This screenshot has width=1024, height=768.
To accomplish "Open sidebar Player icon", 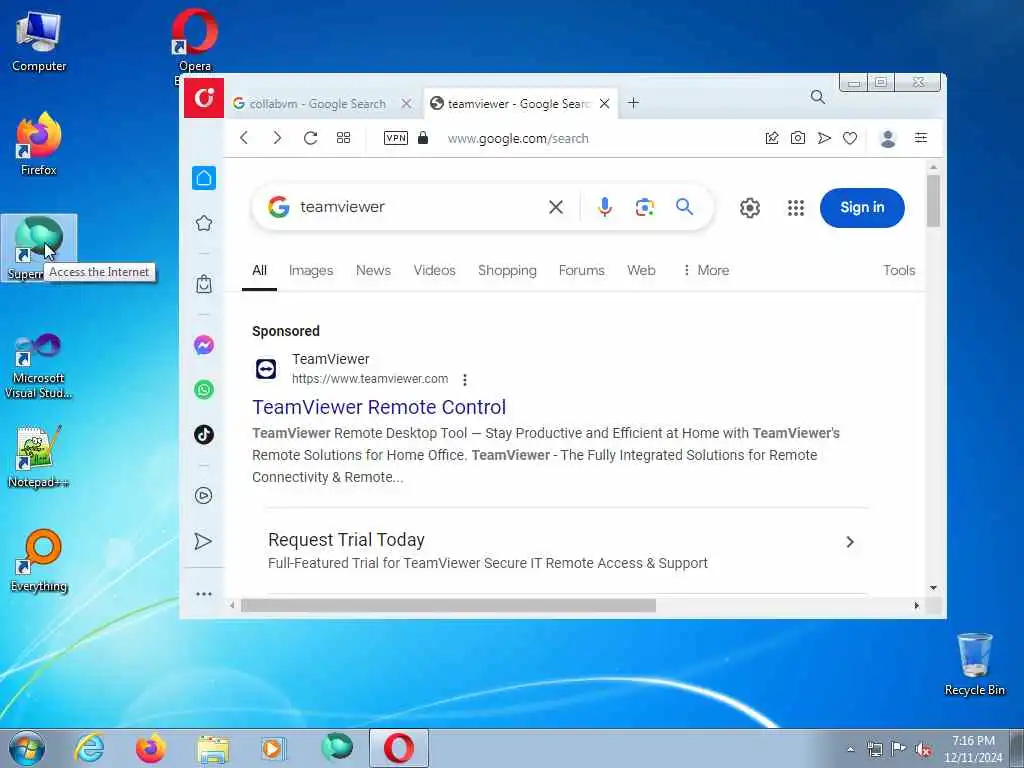I will pyautogui.click(x=204, y=496).
